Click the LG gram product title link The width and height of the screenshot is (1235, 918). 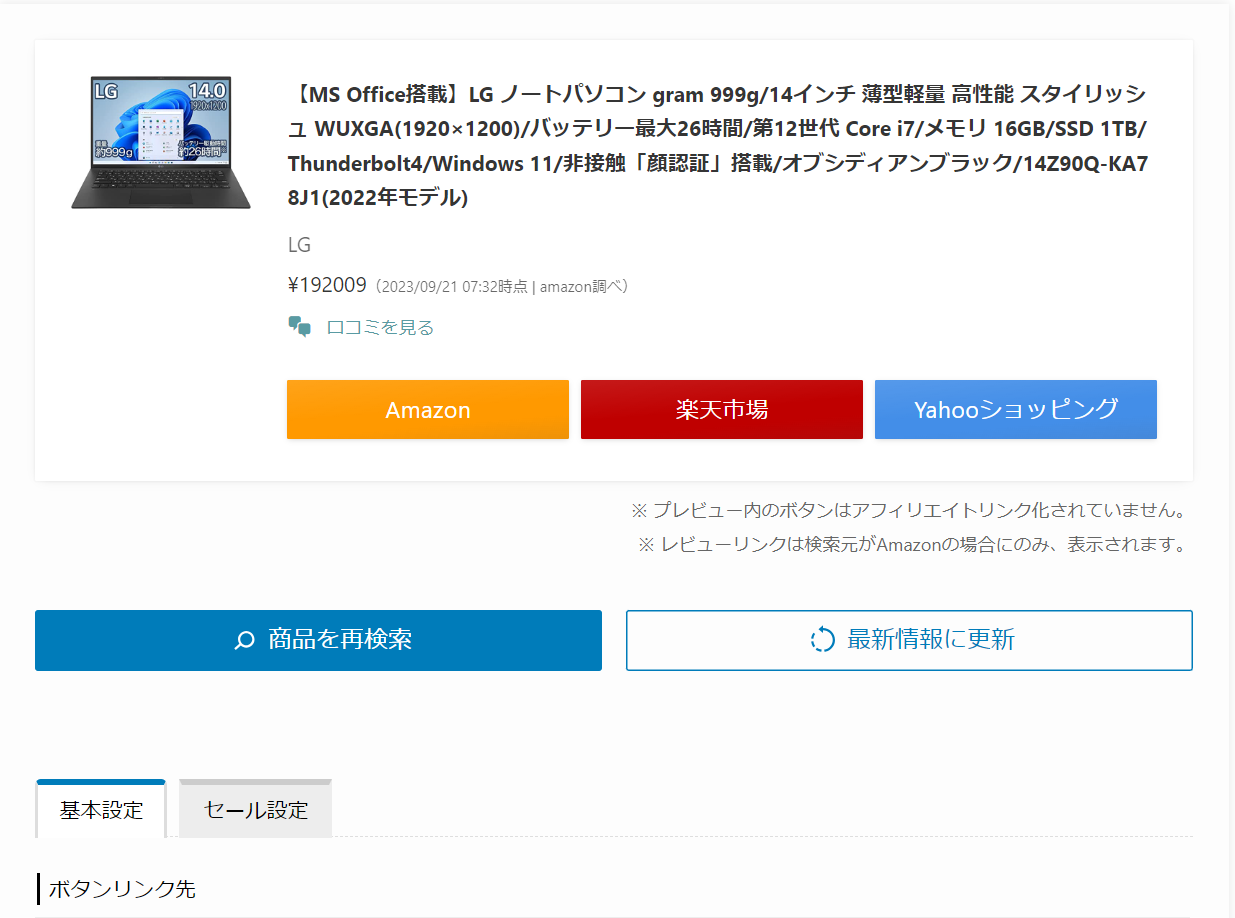pyautogui.click(x=715, y=135)
